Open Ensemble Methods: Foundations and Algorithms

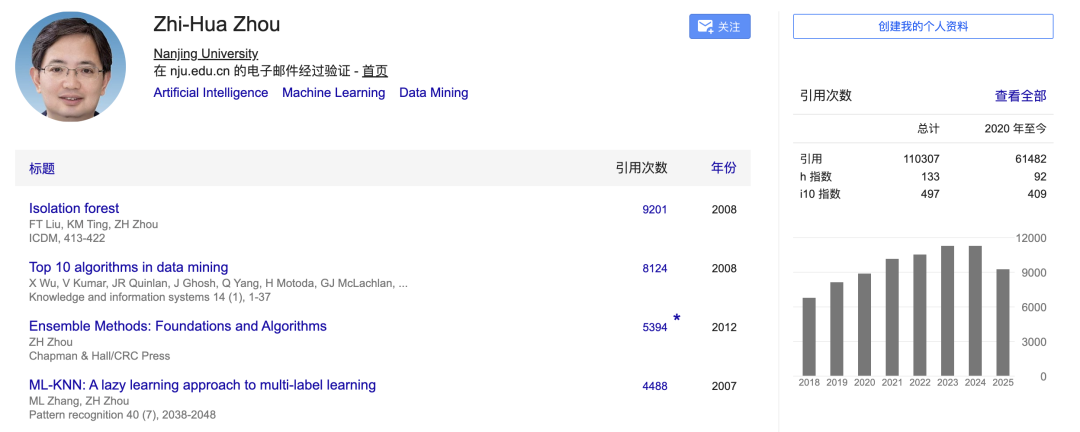click(x=177, y=326)
